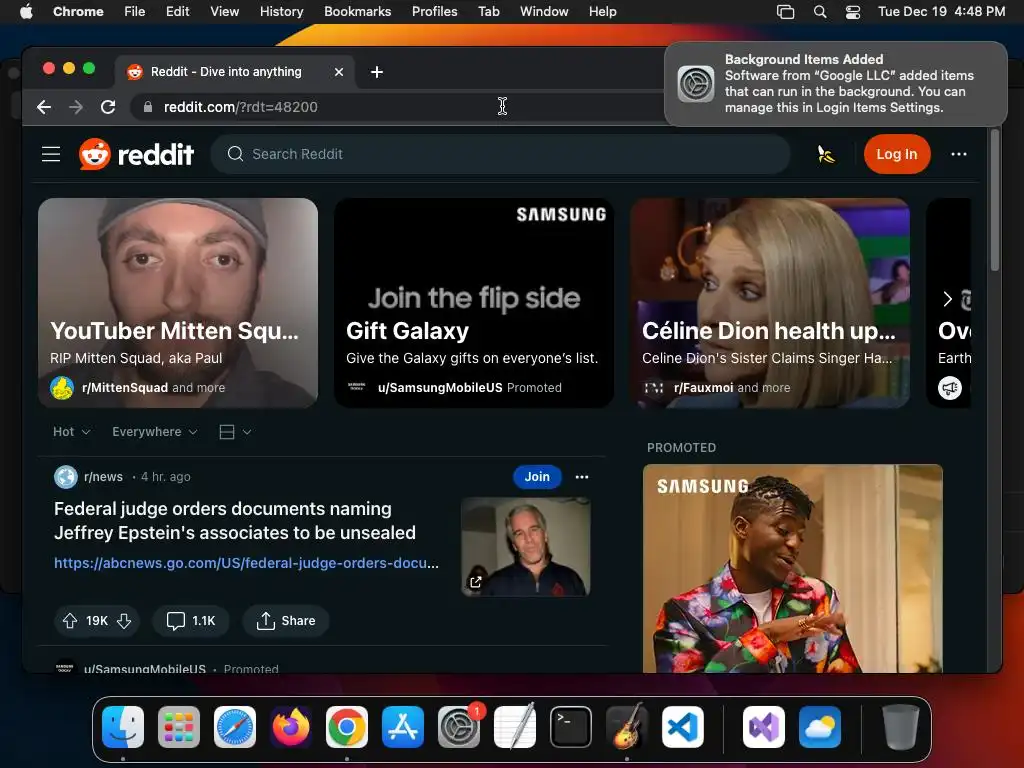
Task: Open Safari in the Dock
Action: point(235,727)
